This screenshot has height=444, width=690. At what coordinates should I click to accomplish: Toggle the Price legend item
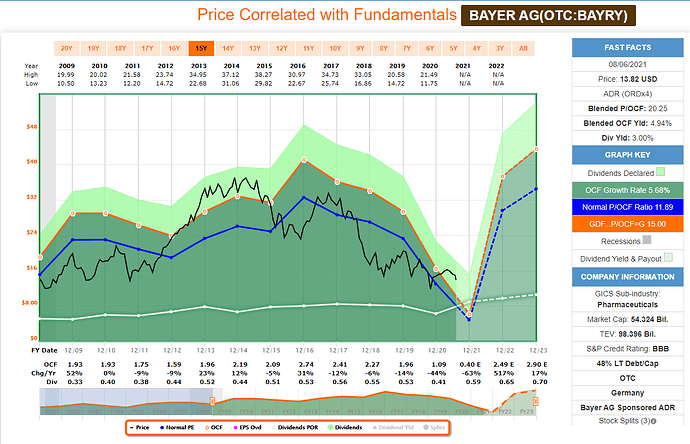140,427
